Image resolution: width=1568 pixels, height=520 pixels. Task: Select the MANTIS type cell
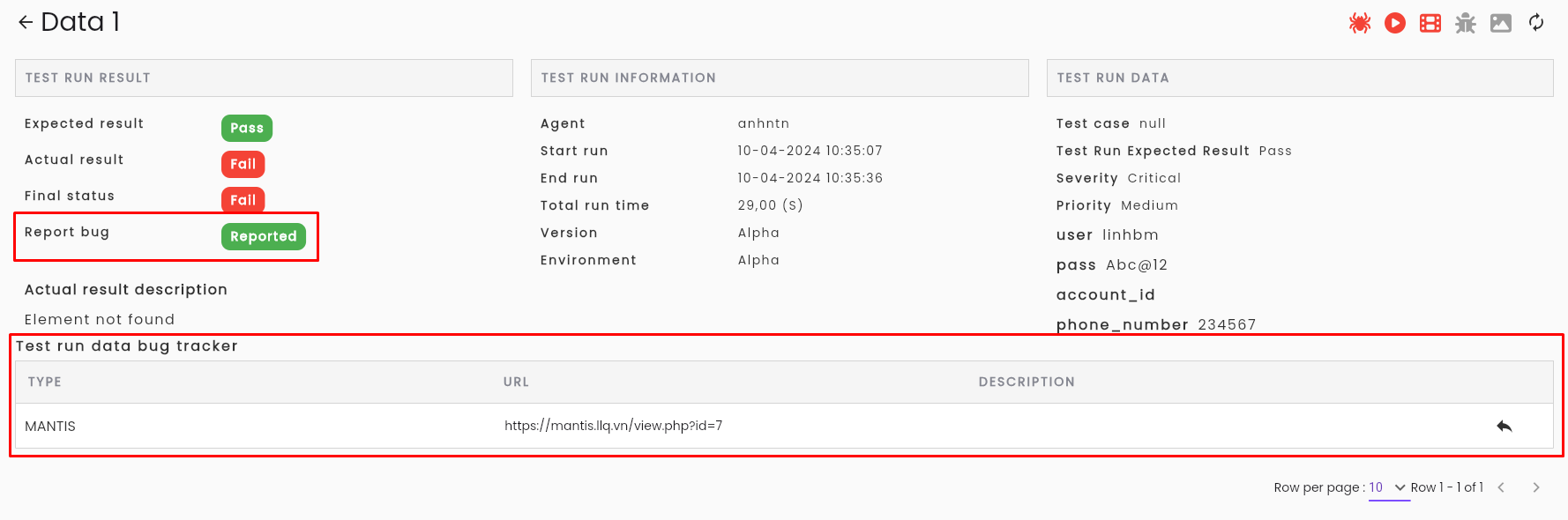[50, 427]
